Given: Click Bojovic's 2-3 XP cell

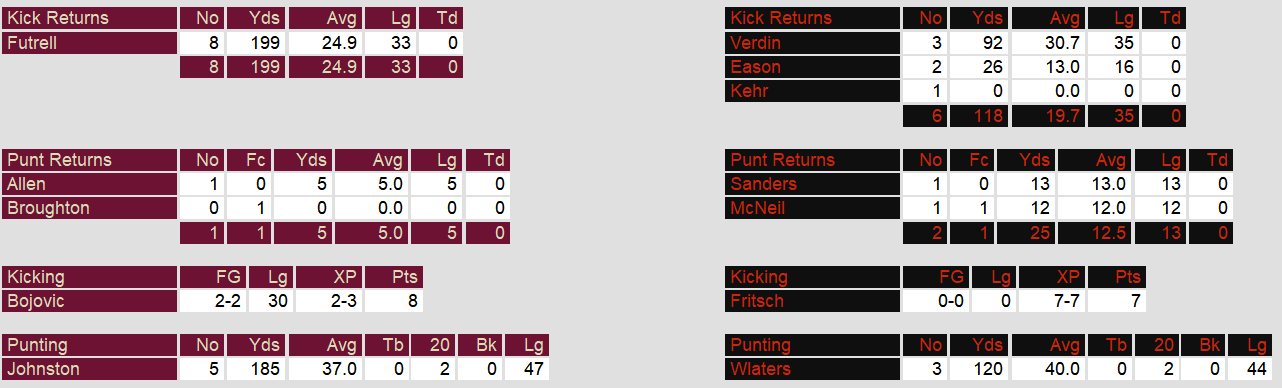Looking at the screenshot, I should tap(328, 301).
